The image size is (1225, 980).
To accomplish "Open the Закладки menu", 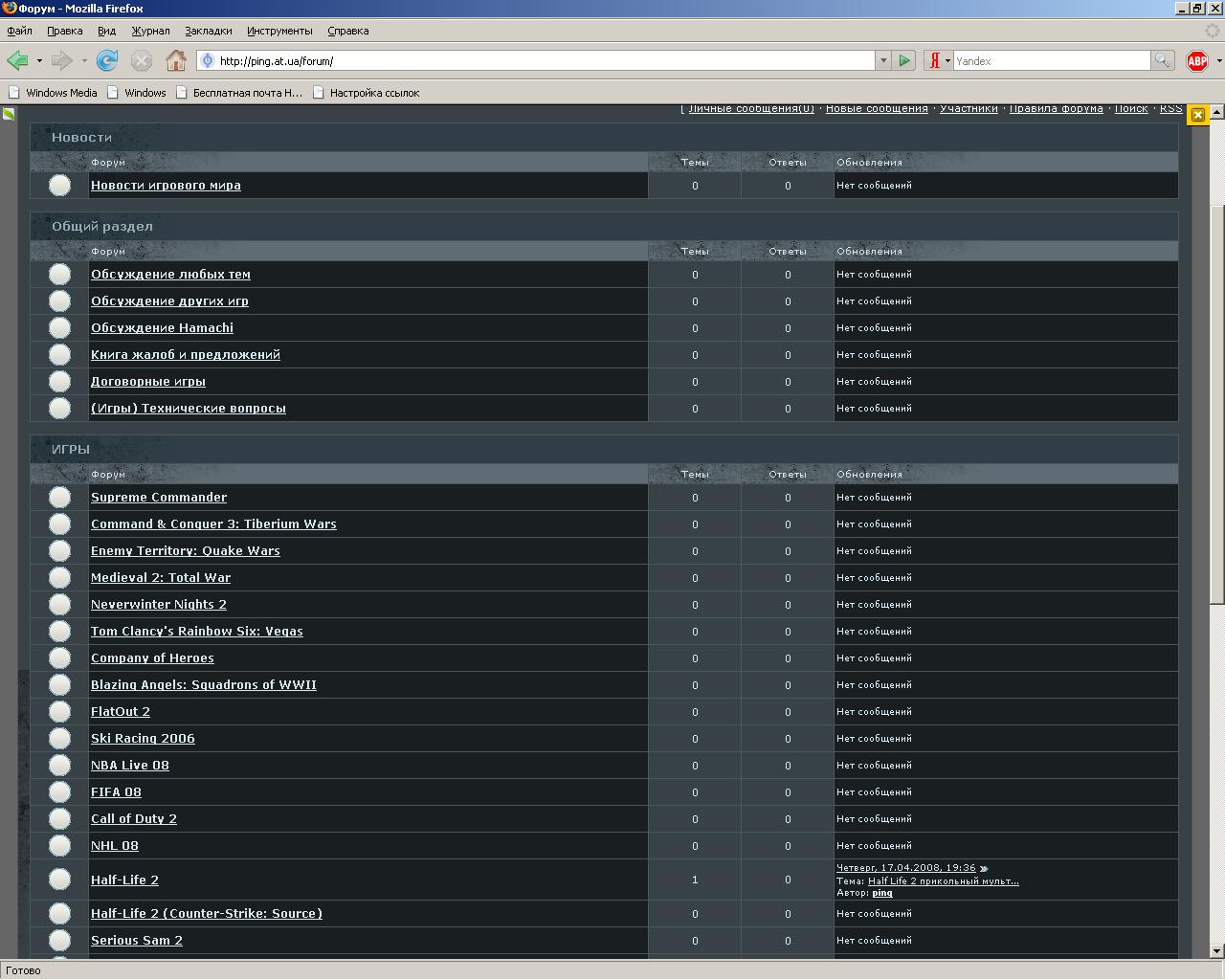I will click(208, 31).
